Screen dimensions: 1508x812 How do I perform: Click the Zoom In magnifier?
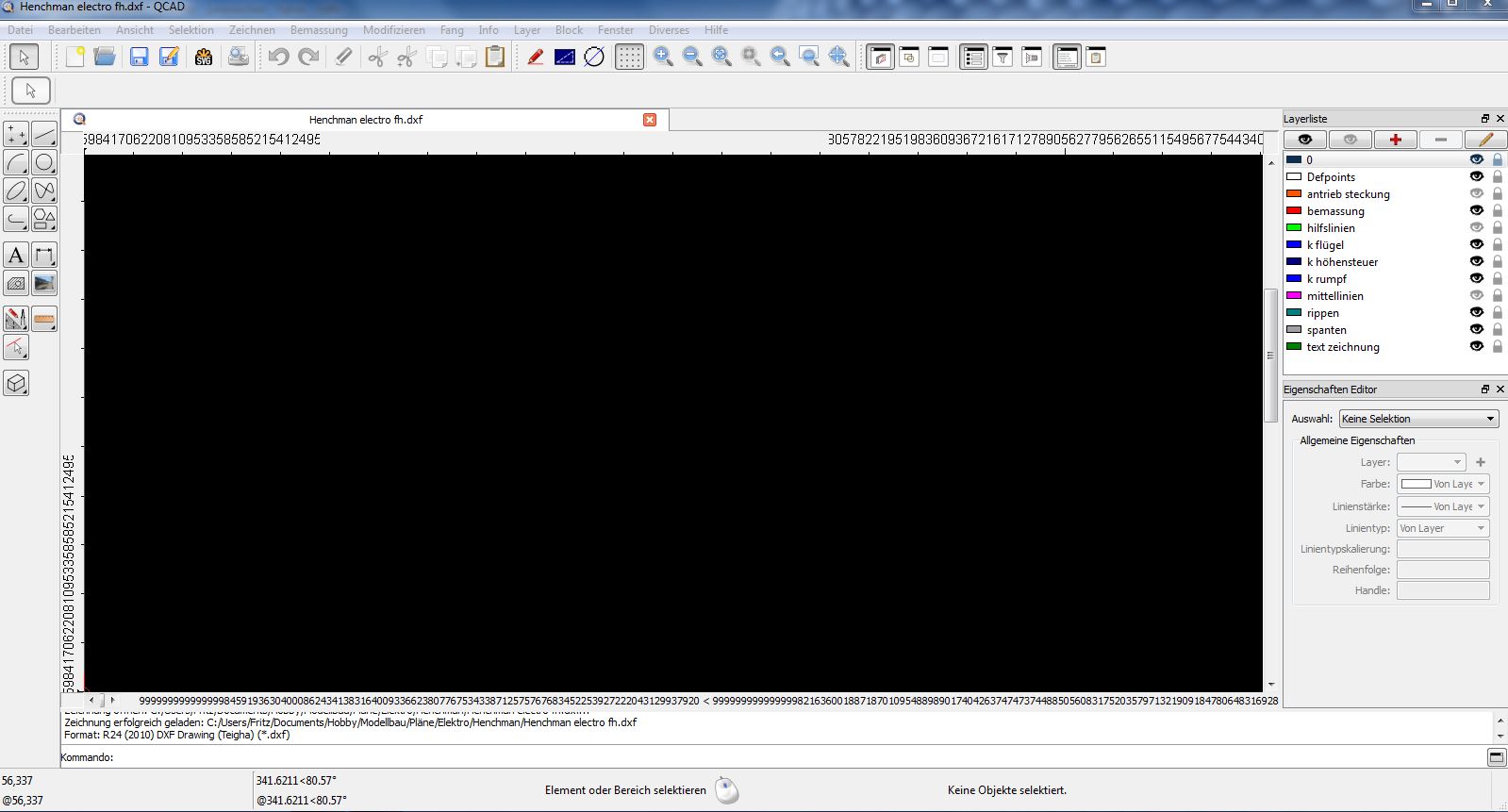(663, 58)
